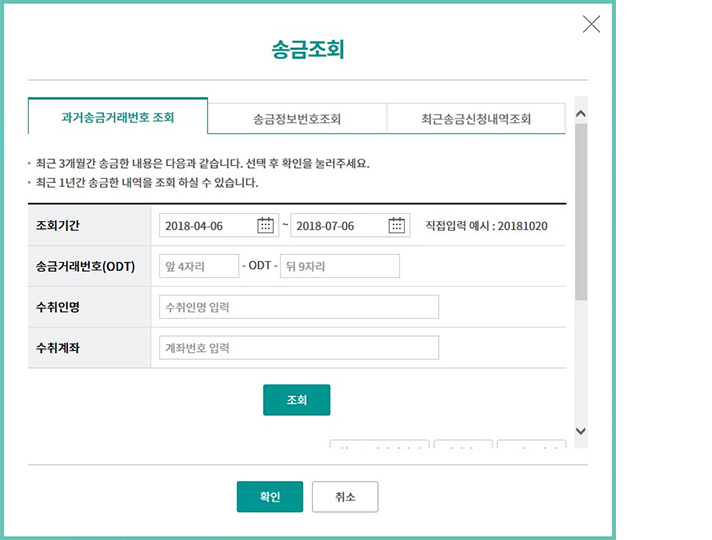Click the 계좌번호 입력 text field
Viewport: 712px width, 540px height.
[x=298, y=348]
